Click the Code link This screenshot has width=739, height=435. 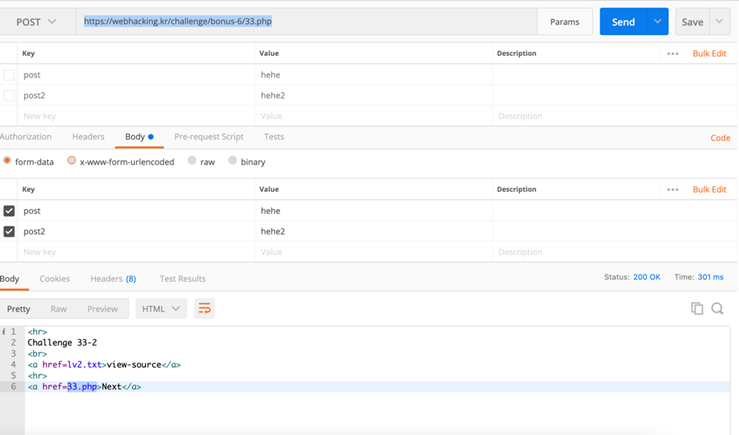[x=720, y=138]
